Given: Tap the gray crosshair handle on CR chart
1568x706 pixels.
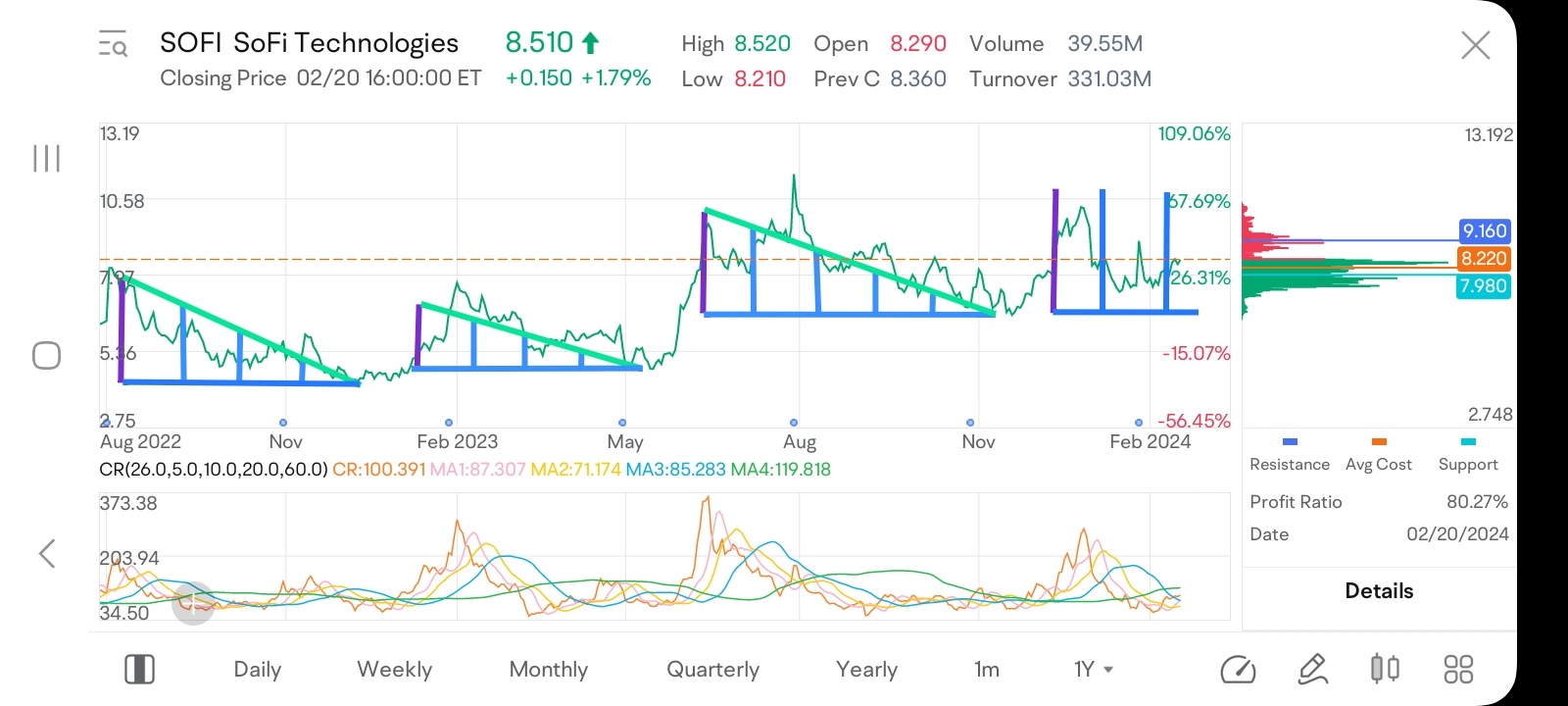Looking at the screenshot, I should point(193,602).
